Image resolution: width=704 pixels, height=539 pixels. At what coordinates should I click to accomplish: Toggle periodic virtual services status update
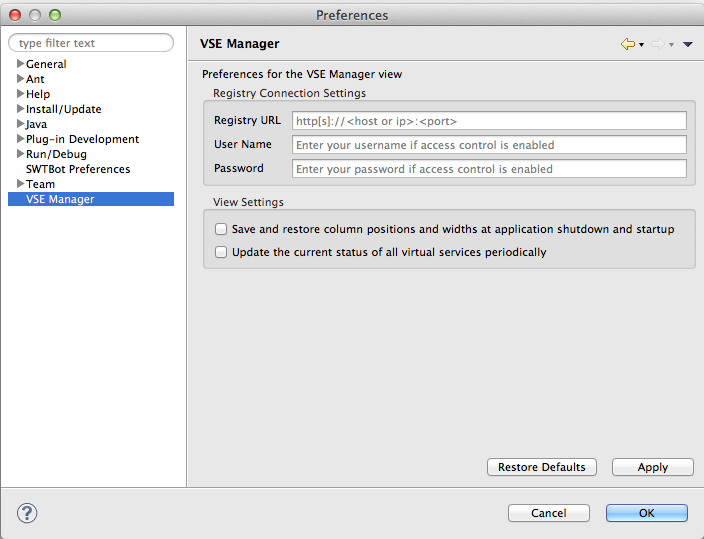[221, 252]
